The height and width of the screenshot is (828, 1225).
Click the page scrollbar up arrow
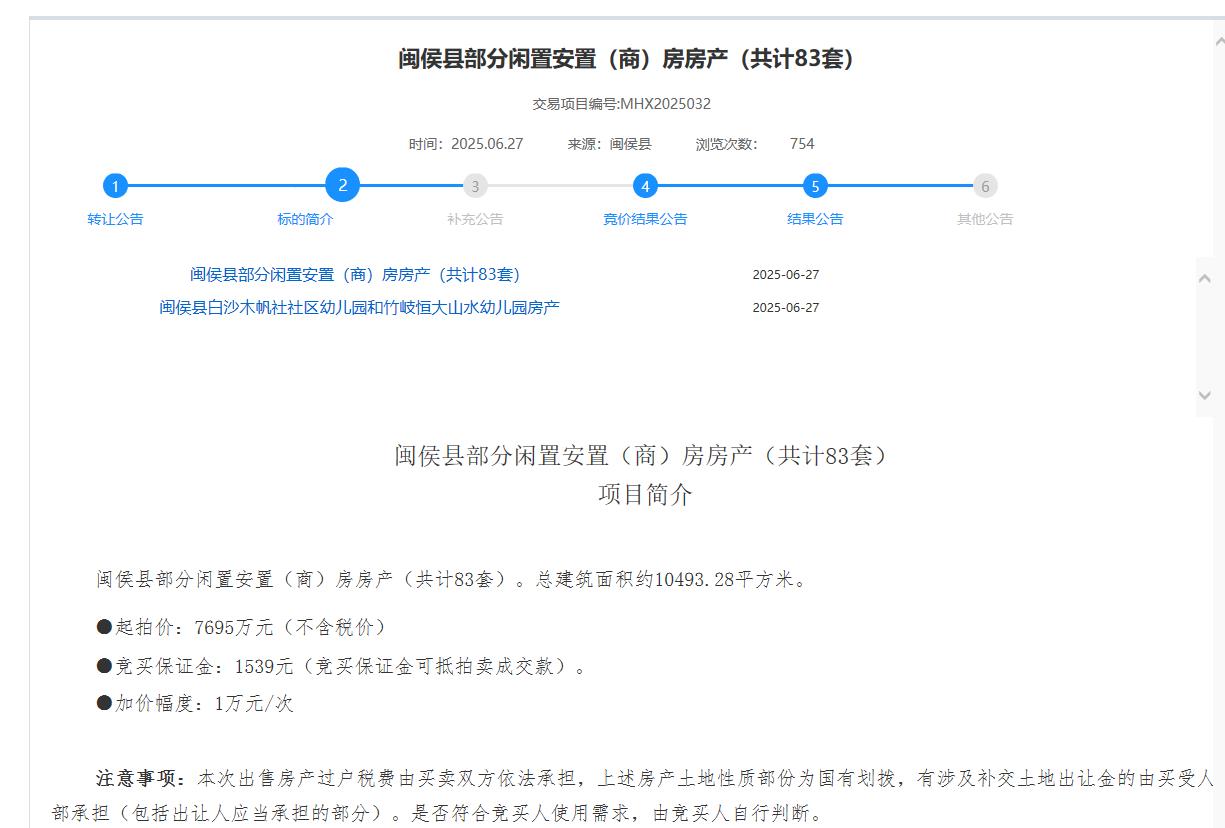pos(1218,41)
